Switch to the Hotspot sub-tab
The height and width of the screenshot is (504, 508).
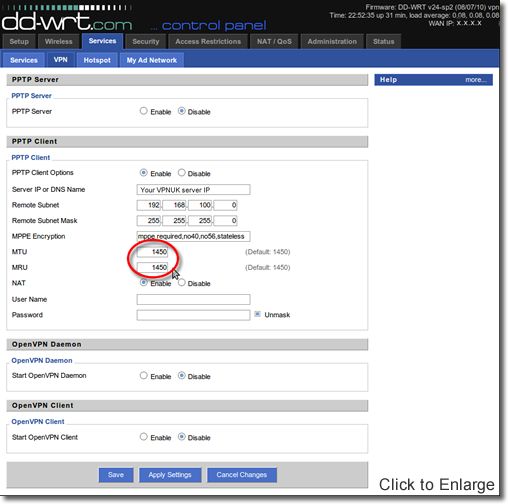click(97, 60)
